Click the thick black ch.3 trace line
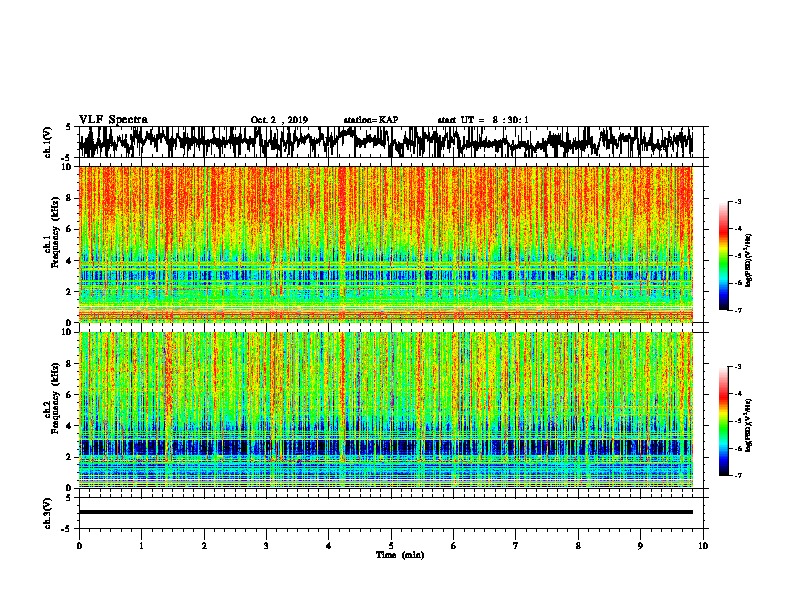Screen dimensions: 792x612 pos(386,512)
